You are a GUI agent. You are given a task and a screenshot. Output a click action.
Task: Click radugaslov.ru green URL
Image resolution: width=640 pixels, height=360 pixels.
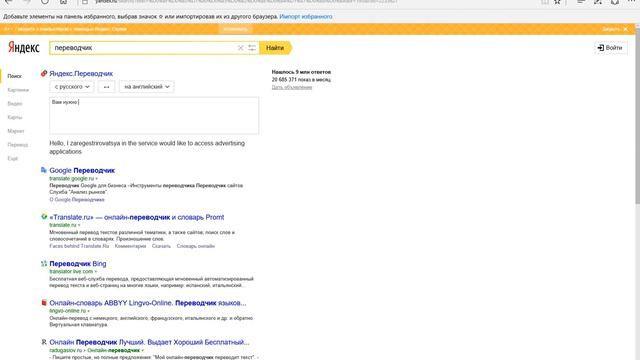pos(65,350)
